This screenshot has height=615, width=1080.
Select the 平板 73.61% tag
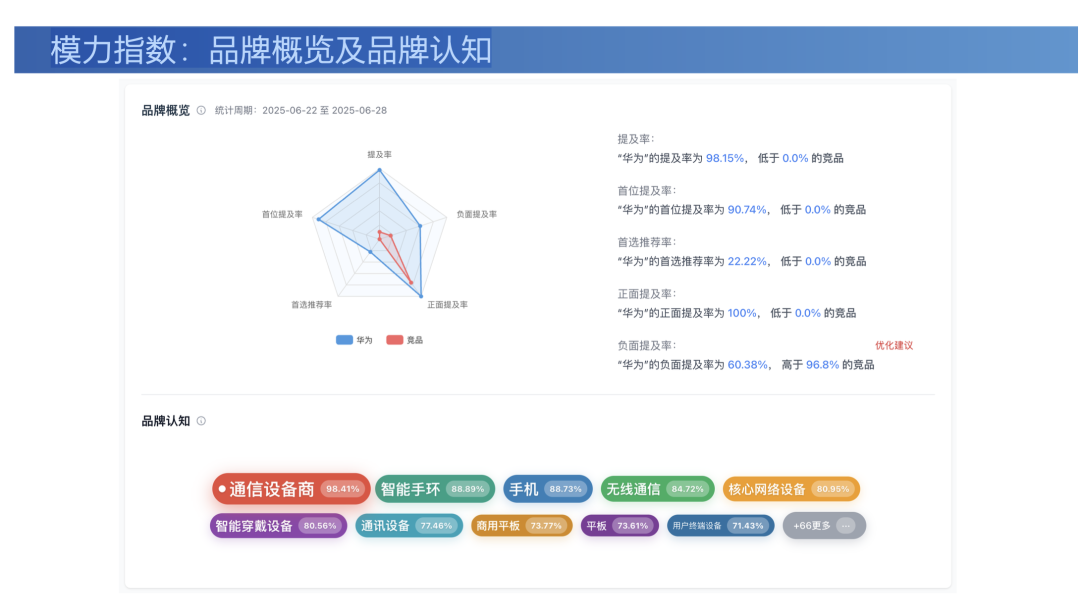click(619, 525)
